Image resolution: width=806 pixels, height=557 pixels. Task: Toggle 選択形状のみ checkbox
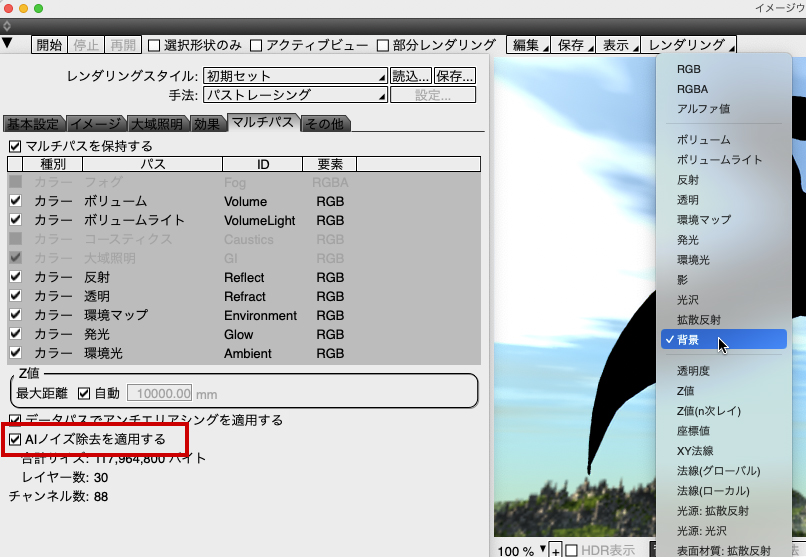(154, 46)
